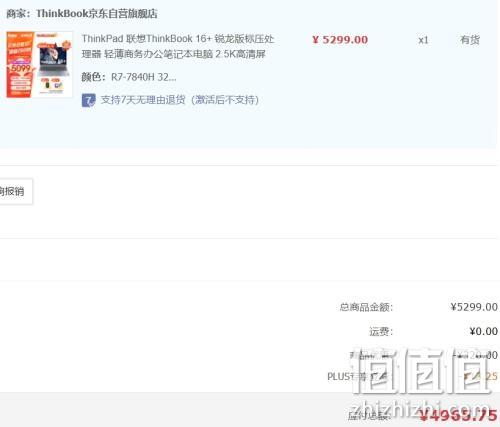This screenshot has width=500, height=427.
Task: Click the zhizhizhi.com watermark text
Action: (x=420, y=407)
